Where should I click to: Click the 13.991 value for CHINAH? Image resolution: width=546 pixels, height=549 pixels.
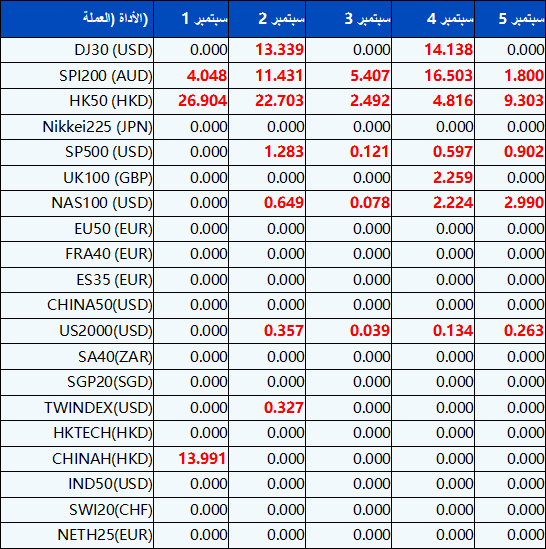(x=202, y=459)
